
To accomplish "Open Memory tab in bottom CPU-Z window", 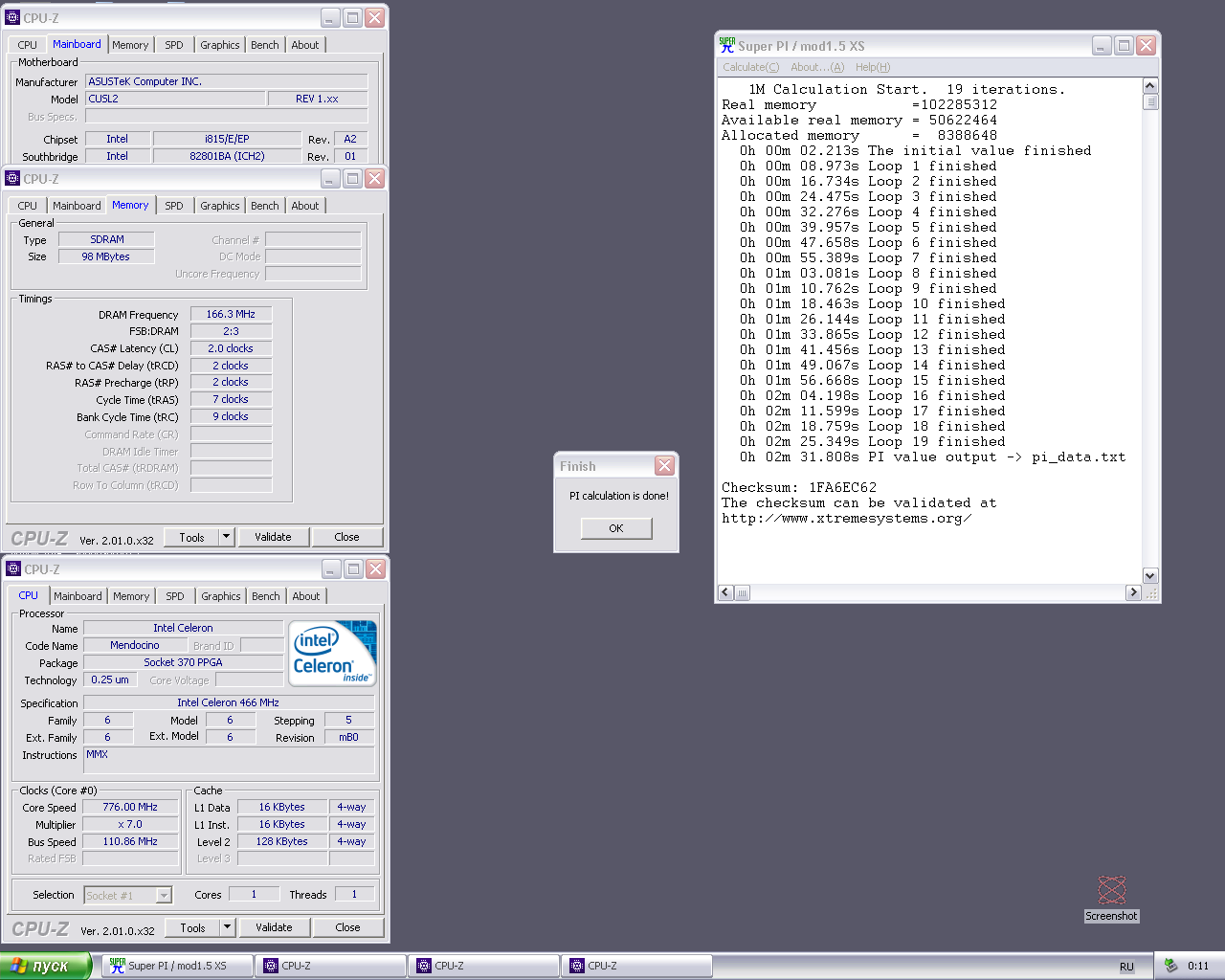I will [131, 596].
